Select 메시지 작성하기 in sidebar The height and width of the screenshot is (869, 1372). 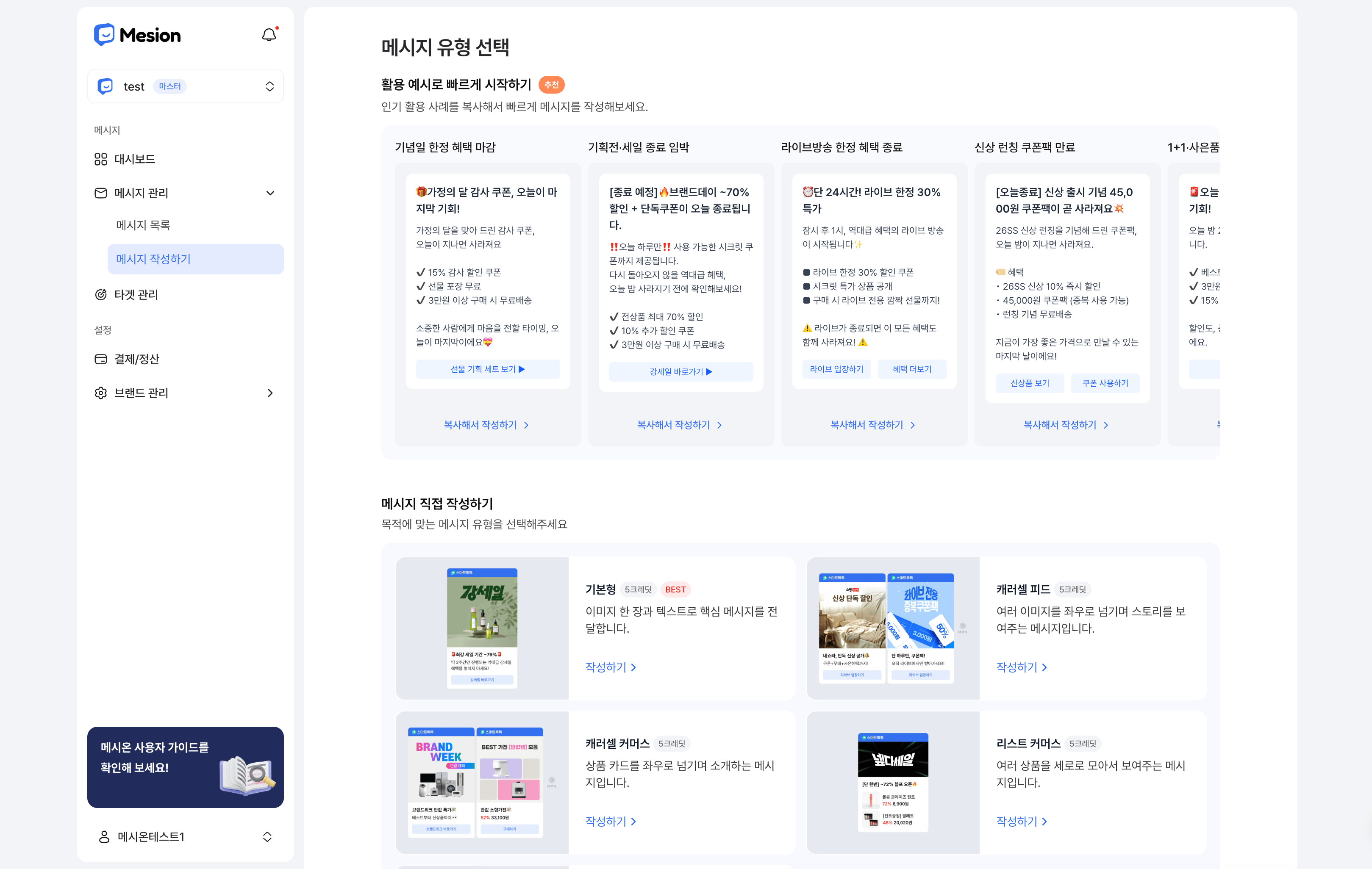pos(195,259)
